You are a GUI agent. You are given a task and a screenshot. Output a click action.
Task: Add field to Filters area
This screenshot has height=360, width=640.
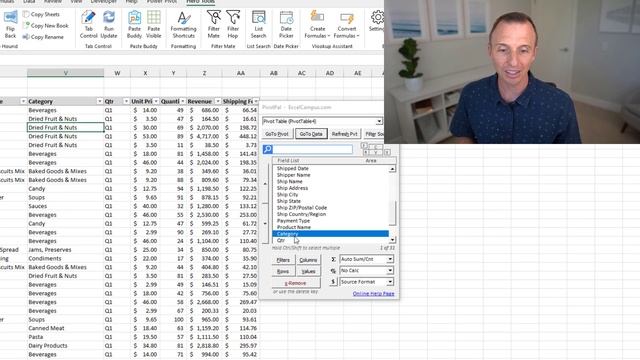[283, 260]
